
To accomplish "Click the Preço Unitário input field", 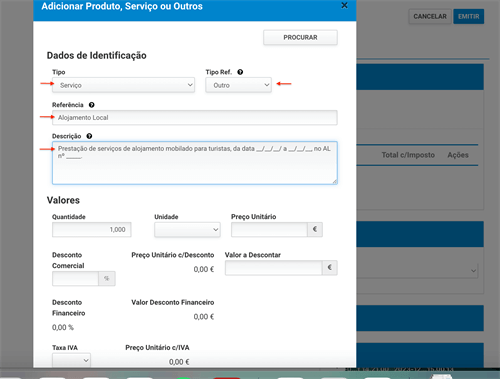I will click(x=269, y=230).
